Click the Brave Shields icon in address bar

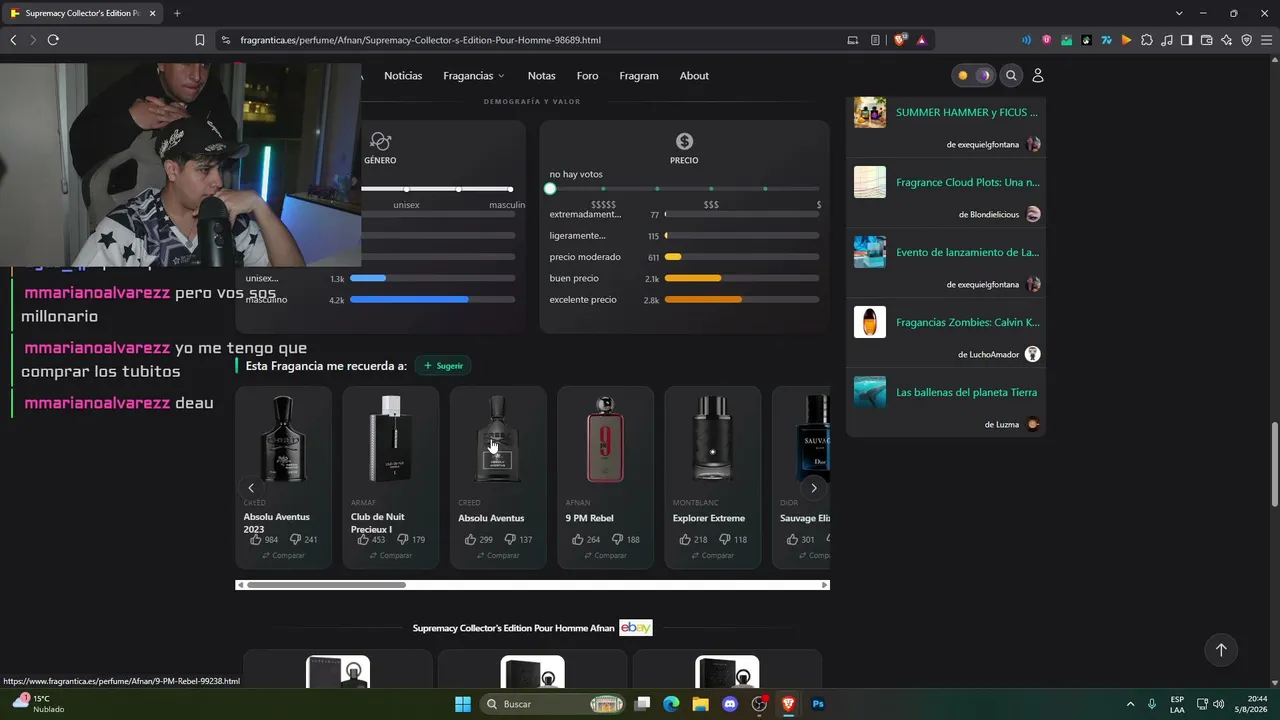(x=900, y=40)
